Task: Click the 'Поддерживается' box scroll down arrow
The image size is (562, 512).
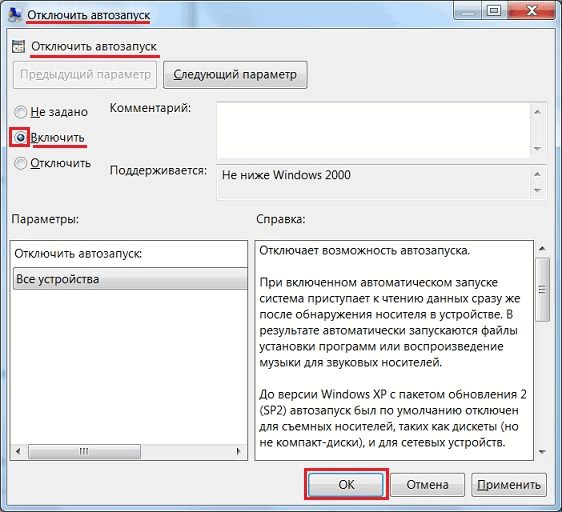Action: click(x=537, y=190)
